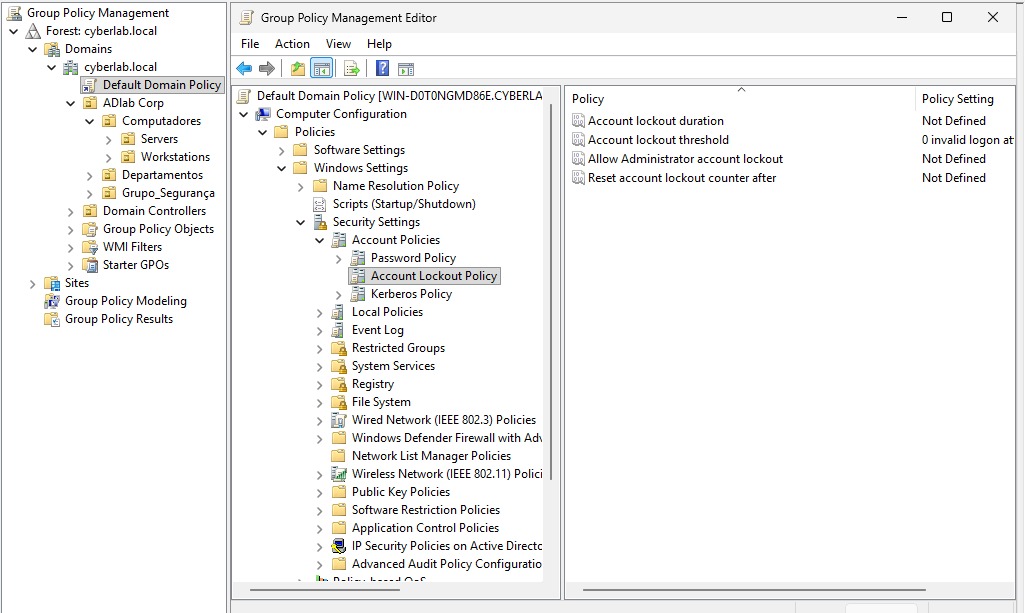
Task: Expand the Servers OU
Action: [x=109, y=140]
